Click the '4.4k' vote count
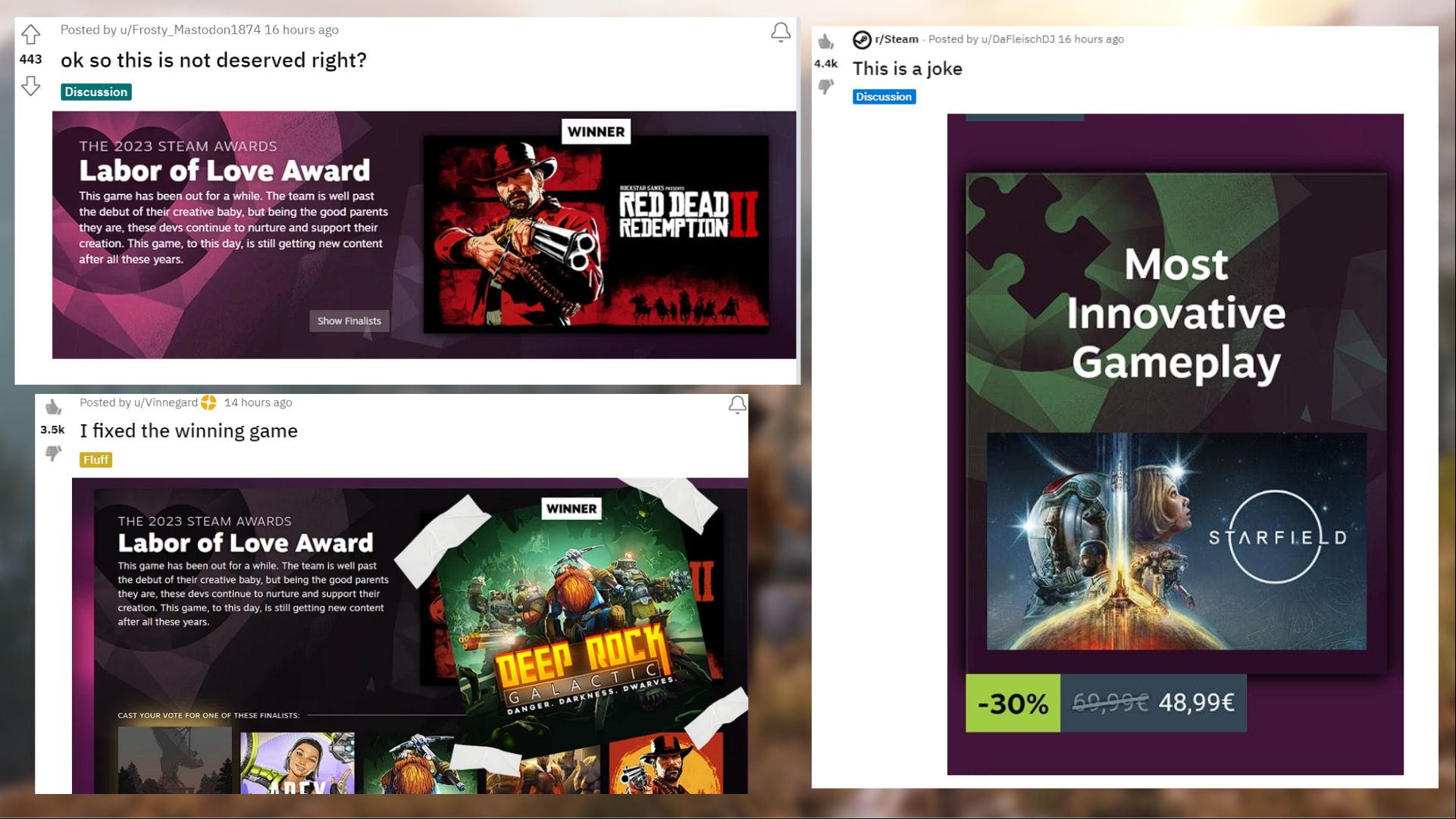The height and width of the screenshot is (819, 1456). click(825, 64)
